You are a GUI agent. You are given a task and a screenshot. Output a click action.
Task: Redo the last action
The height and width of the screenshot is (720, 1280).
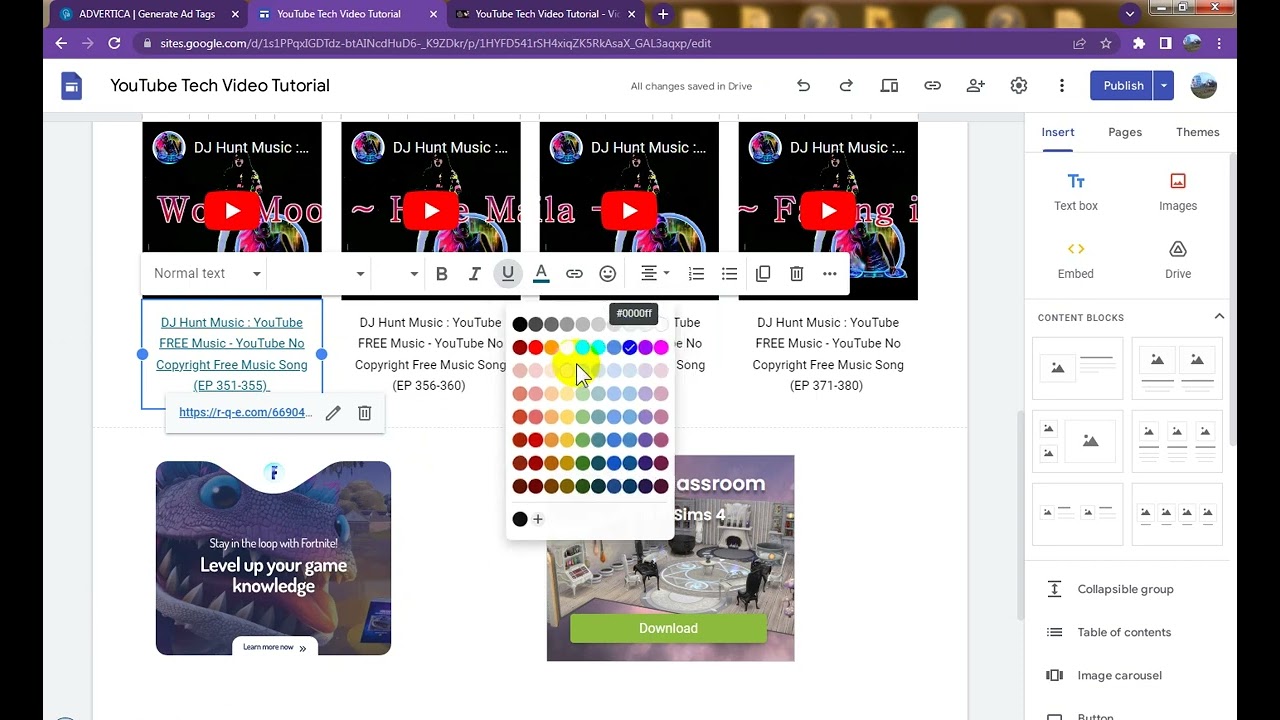pos(846,86)
